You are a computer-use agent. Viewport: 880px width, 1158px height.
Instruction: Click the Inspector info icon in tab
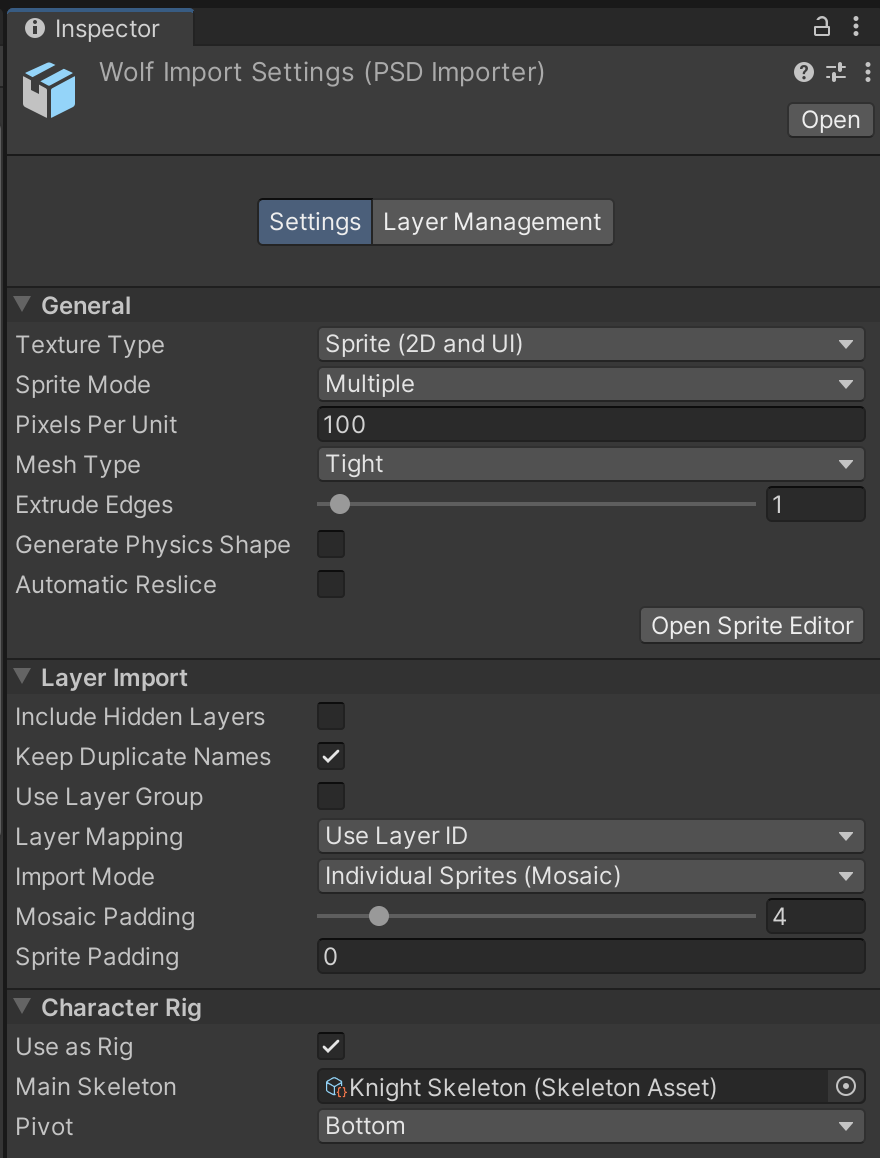pyautogui.click(x=35, y=28)
